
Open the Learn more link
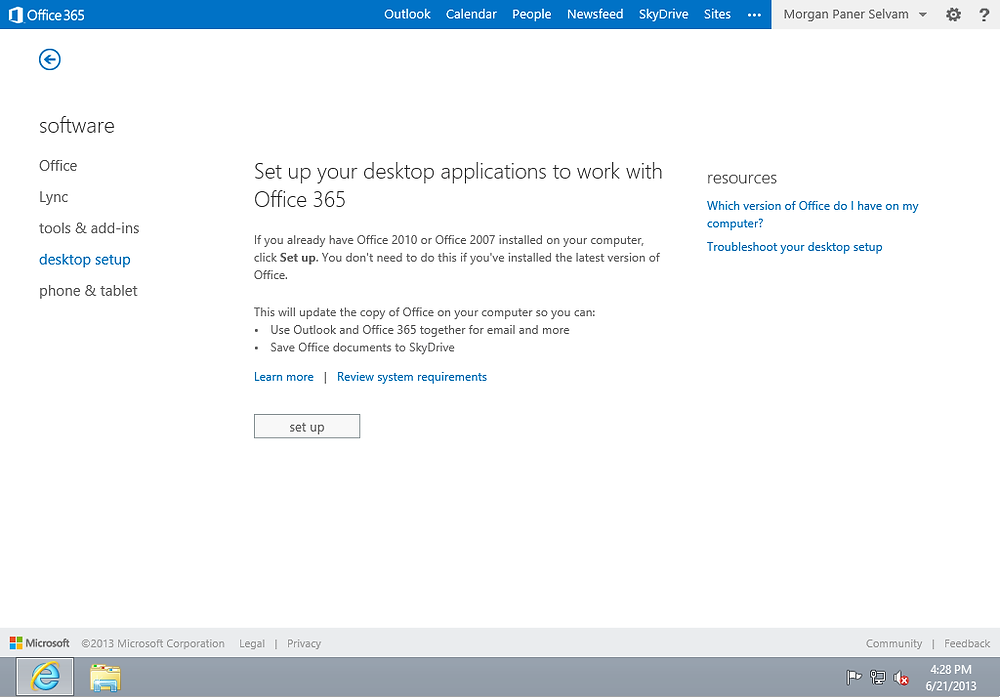[284, 377]
